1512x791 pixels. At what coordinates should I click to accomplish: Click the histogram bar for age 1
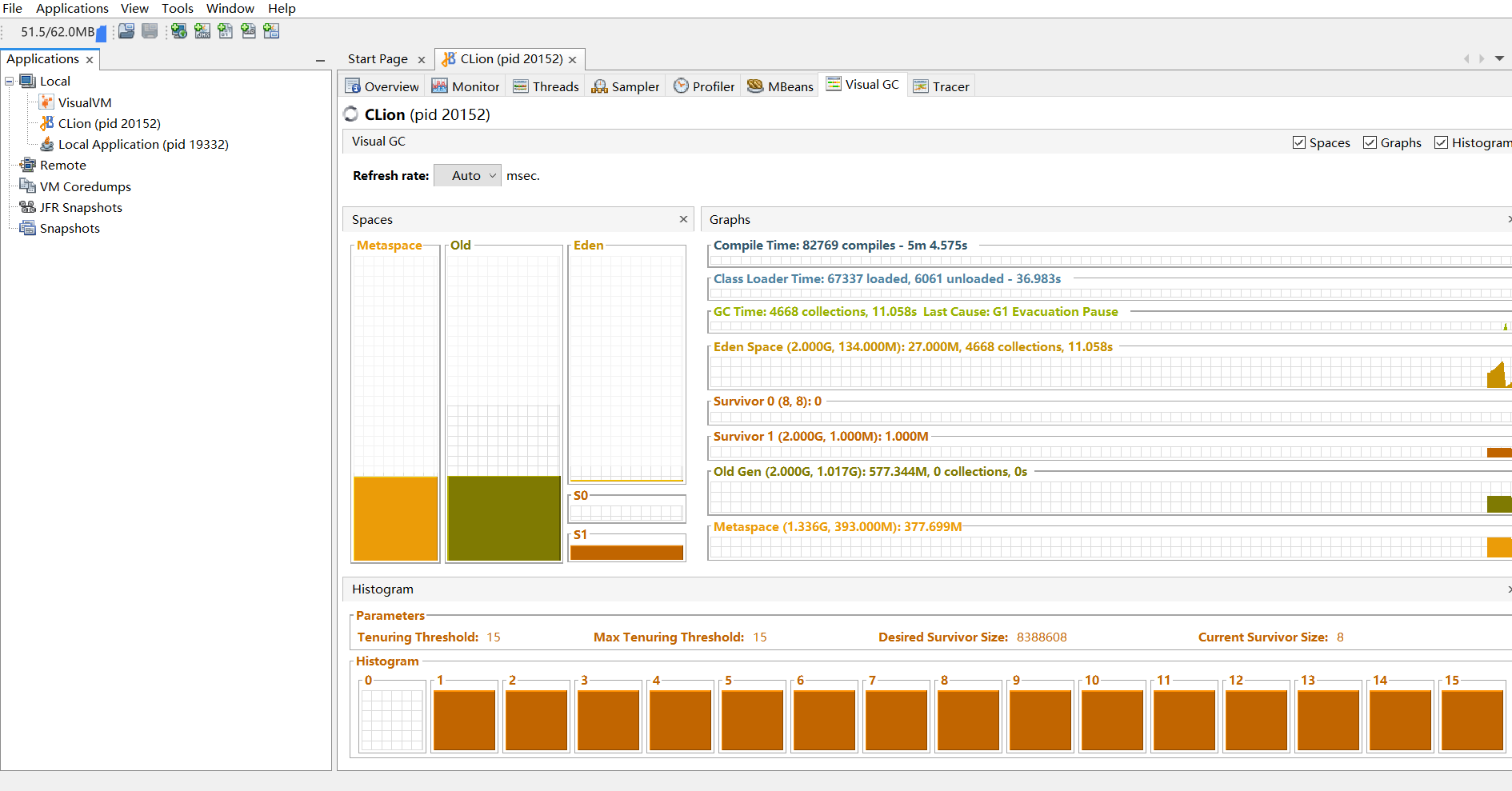tap(464, 720)
